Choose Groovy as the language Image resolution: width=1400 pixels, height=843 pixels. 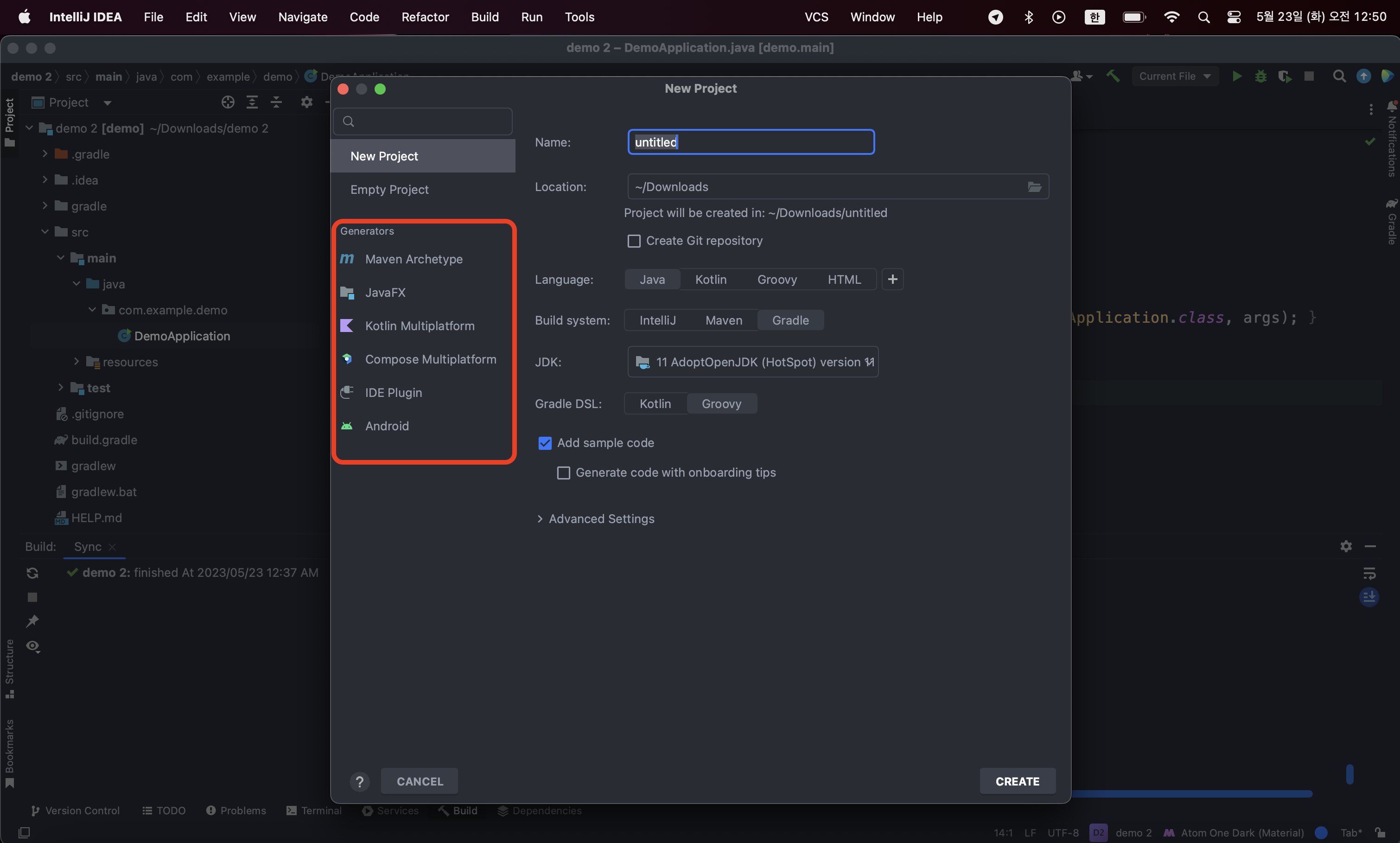(x=776, y=280)
